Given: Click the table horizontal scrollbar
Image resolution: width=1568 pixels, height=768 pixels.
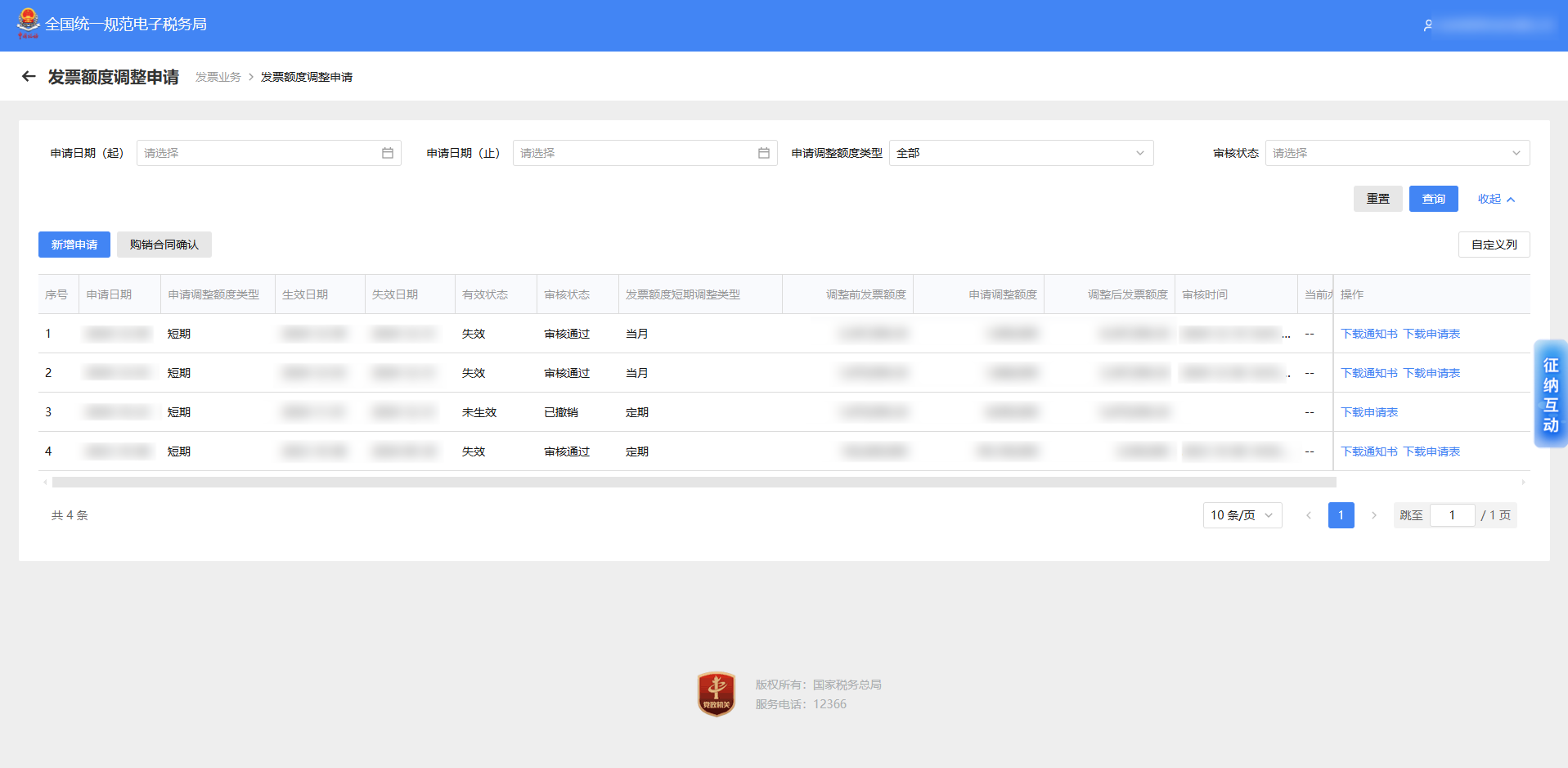Looking at the screenshot, I should [694, 483].
